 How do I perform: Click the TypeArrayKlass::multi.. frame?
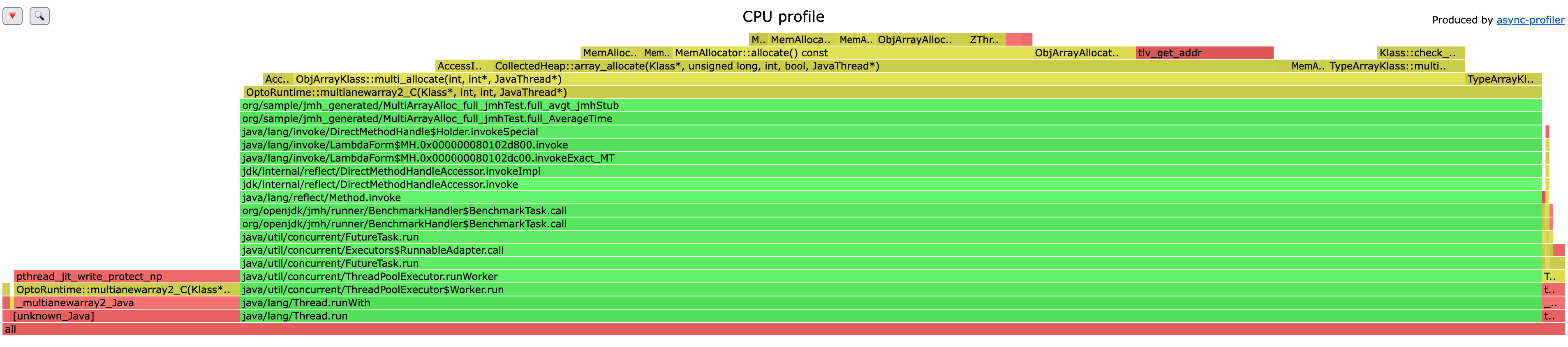coord(1395,66)
